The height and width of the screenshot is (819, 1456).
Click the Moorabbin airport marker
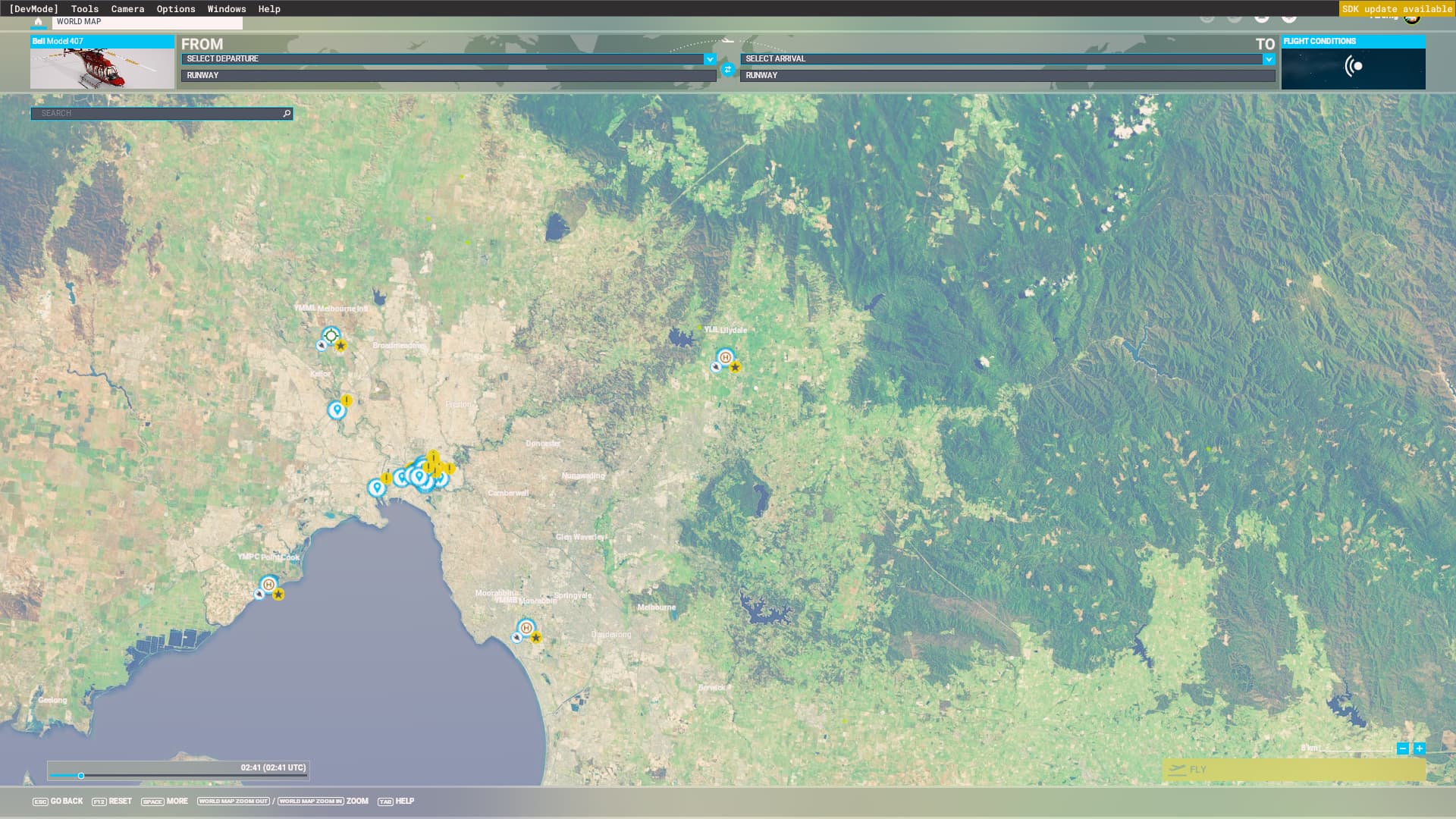click(x=526, y=628)
